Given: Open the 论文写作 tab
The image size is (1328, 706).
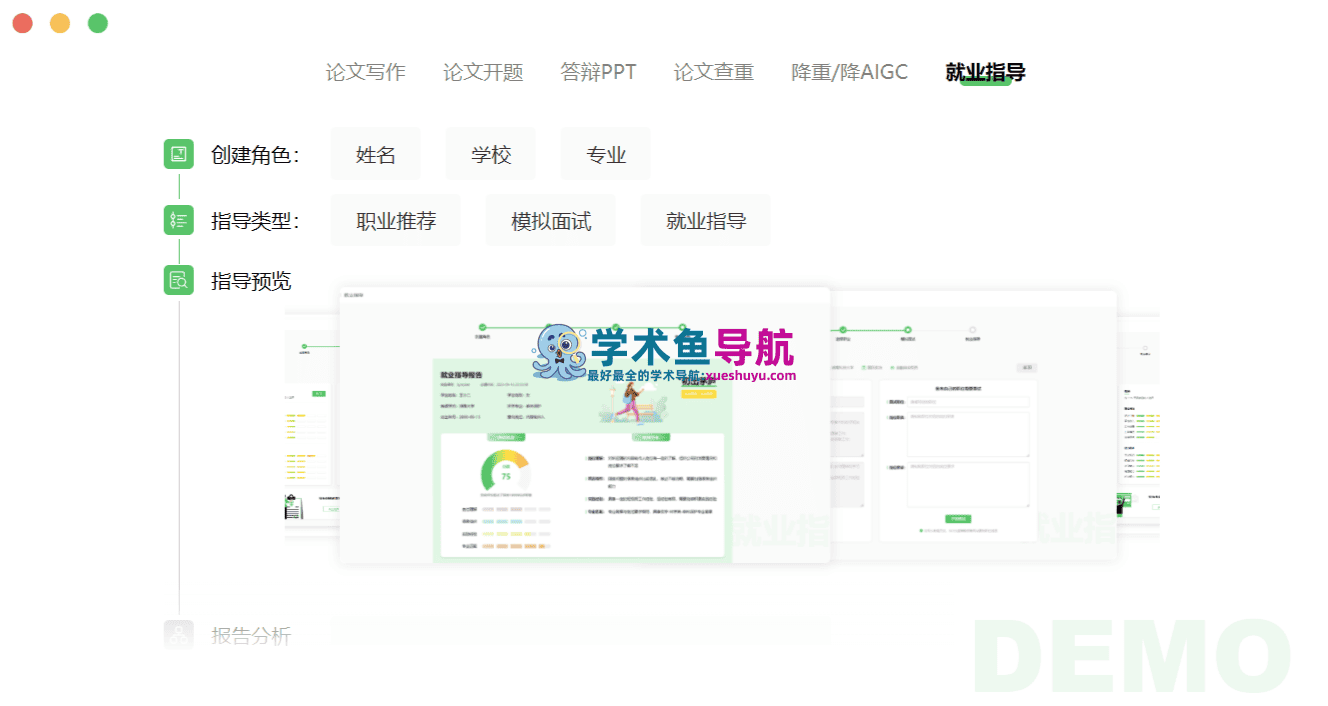Looking at the screenshot, I should click(x=365, y=72).
